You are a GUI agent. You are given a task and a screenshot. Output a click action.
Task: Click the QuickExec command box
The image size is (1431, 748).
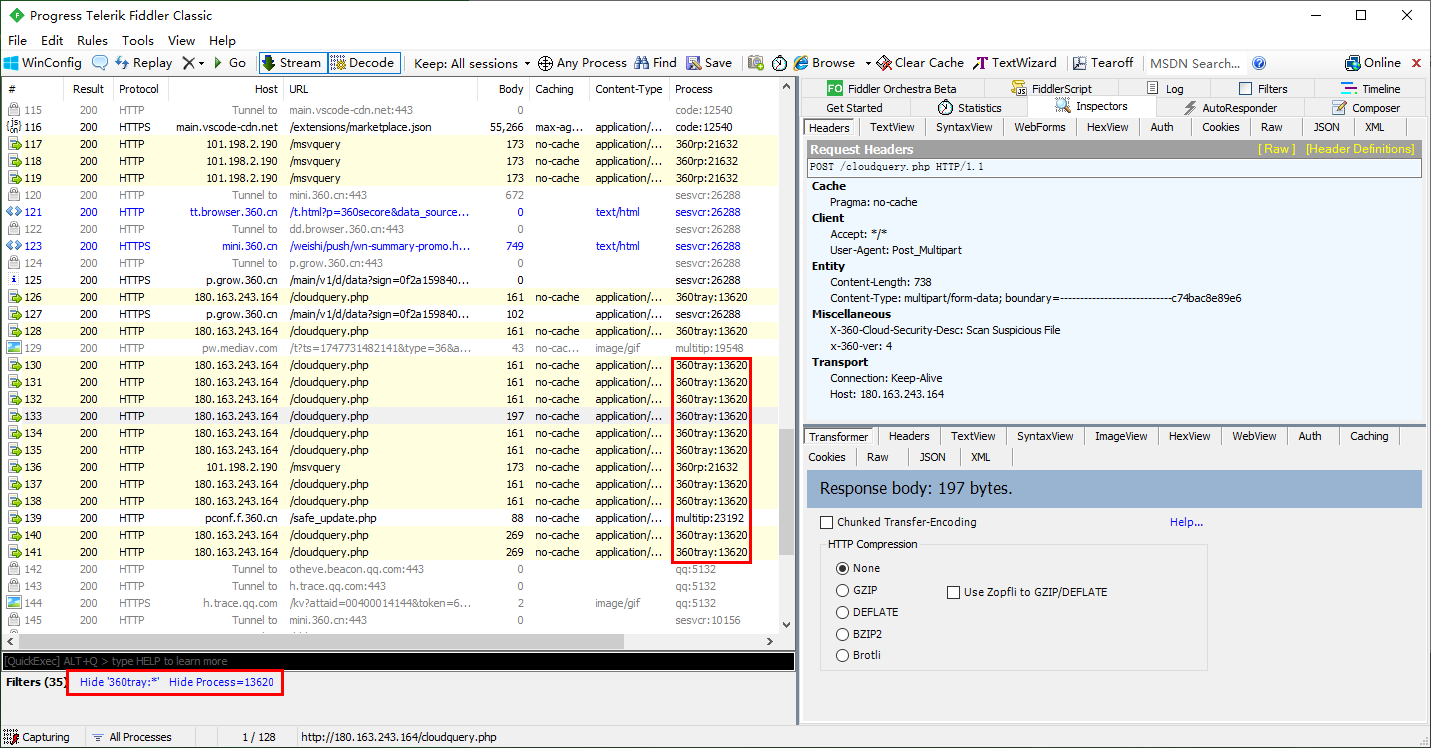click(x=398, y=661)
